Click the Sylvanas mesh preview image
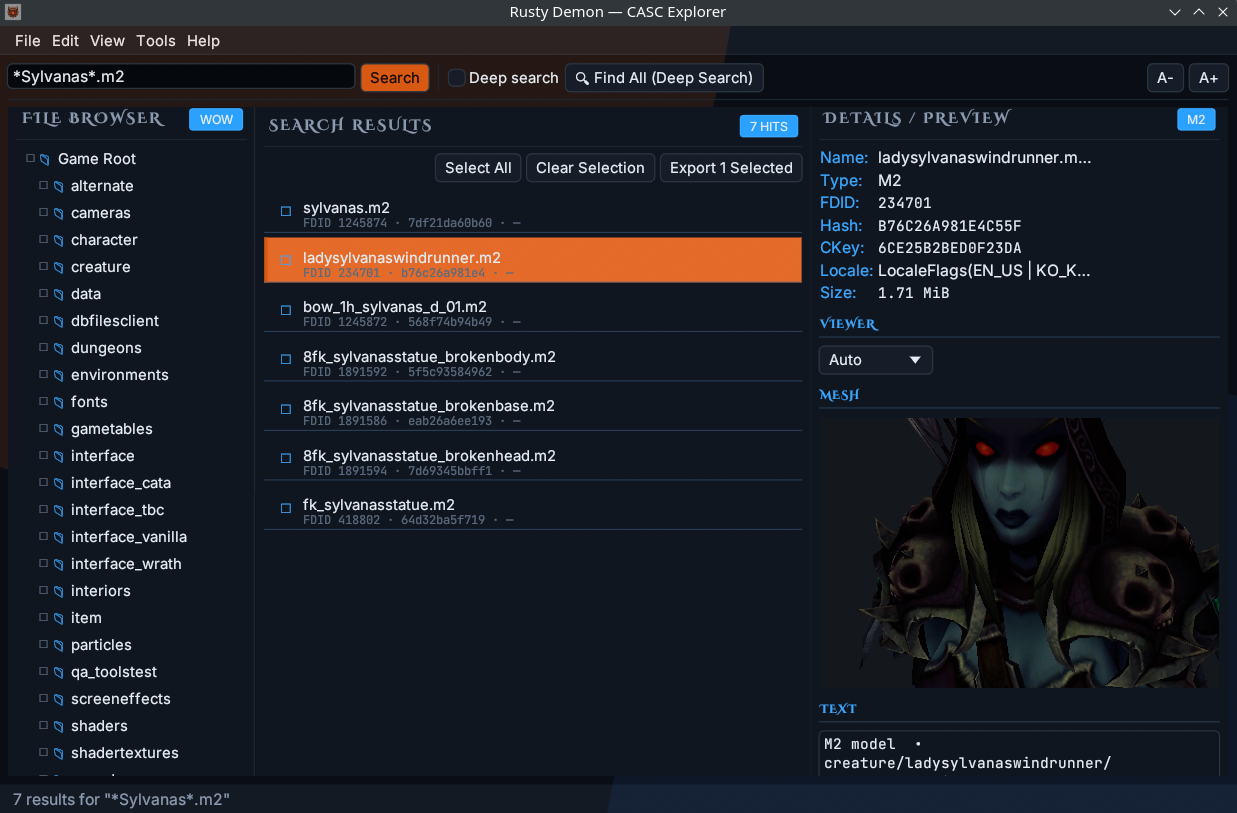Screen dimensions: 1237x813 click(x=1018, y=552)
